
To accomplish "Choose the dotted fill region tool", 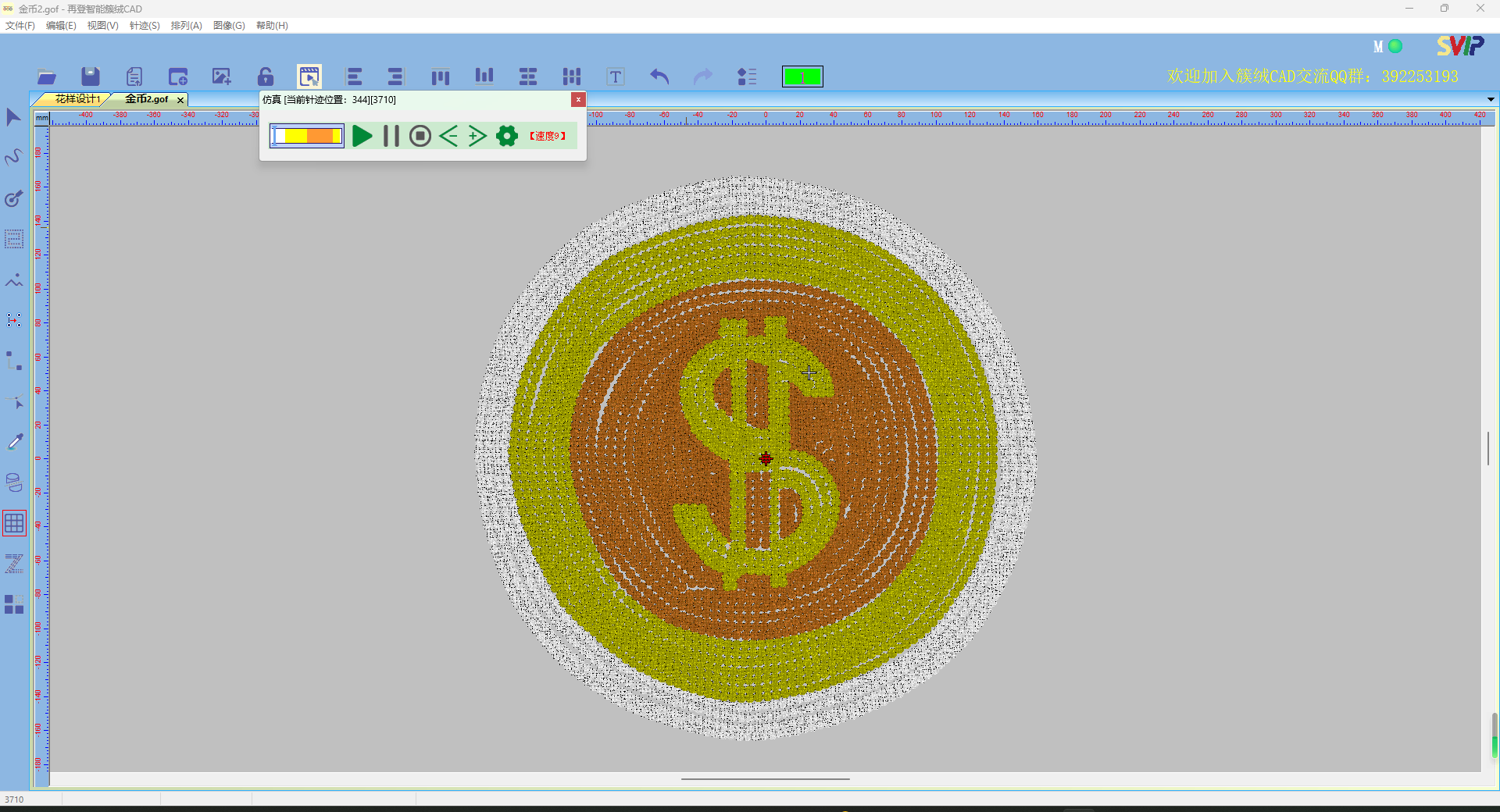I will pos(14,239).
